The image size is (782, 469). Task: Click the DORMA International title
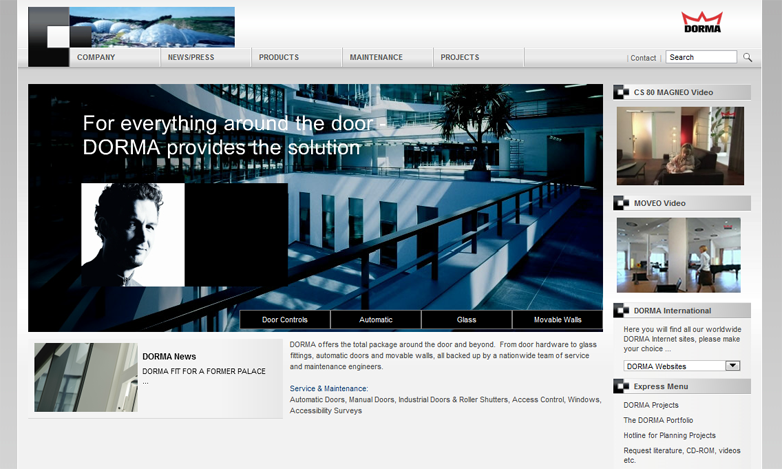click(x=672, y=310)
